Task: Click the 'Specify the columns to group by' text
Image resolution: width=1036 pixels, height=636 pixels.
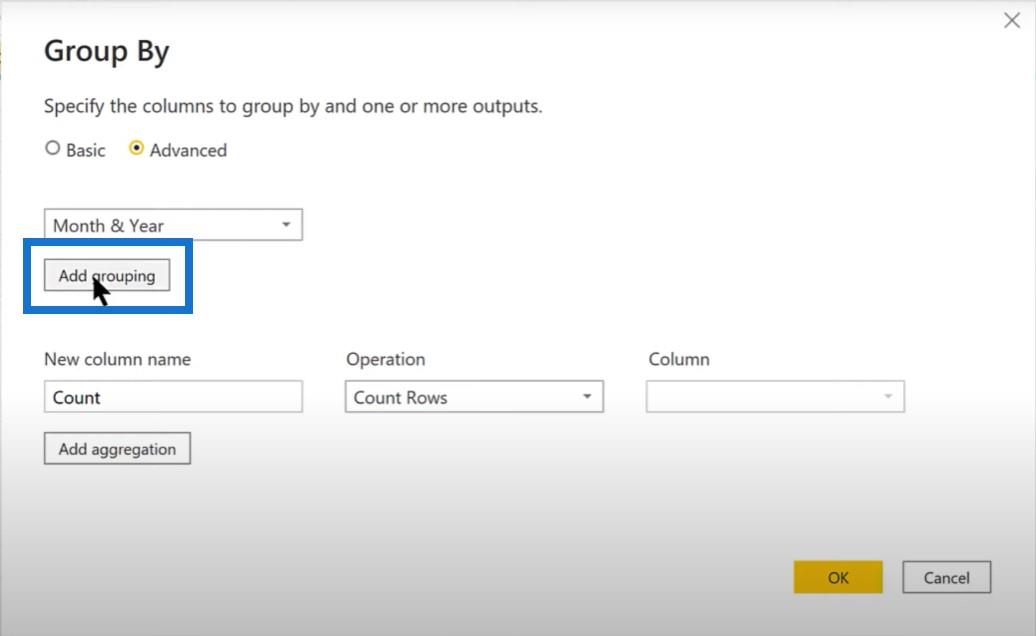Action: (293, 106)
